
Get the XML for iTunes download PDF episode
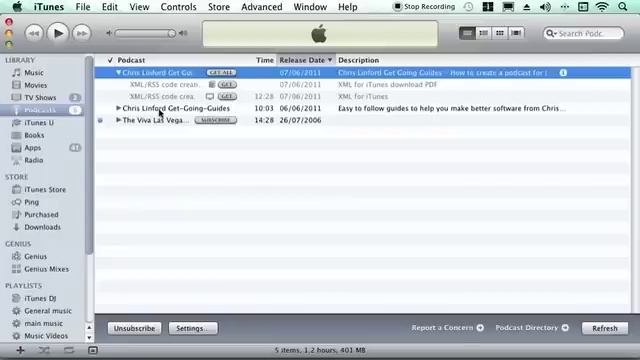pyautogui.click(x=227, y=84)
